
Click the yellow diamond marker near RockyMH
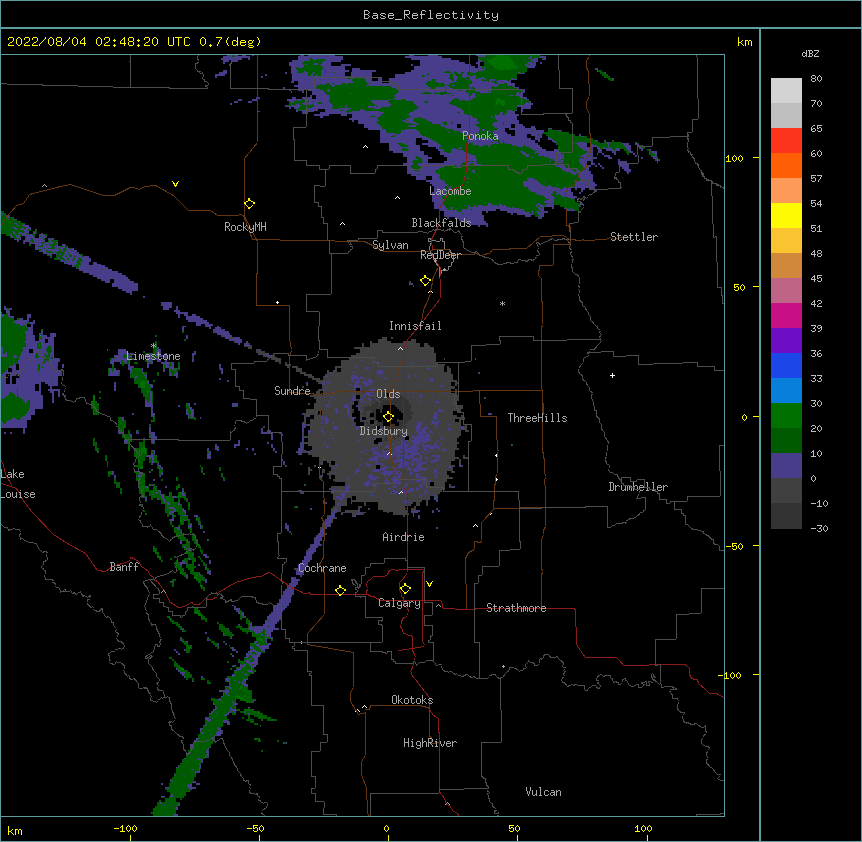pyautogui.click(x=249, y=204)
